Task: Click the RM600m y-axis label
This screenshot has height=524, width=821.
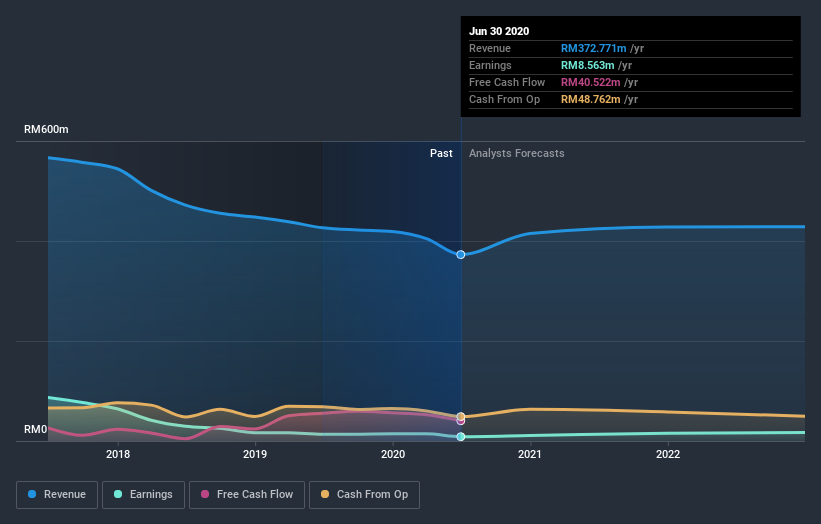Action: point(46,129)
